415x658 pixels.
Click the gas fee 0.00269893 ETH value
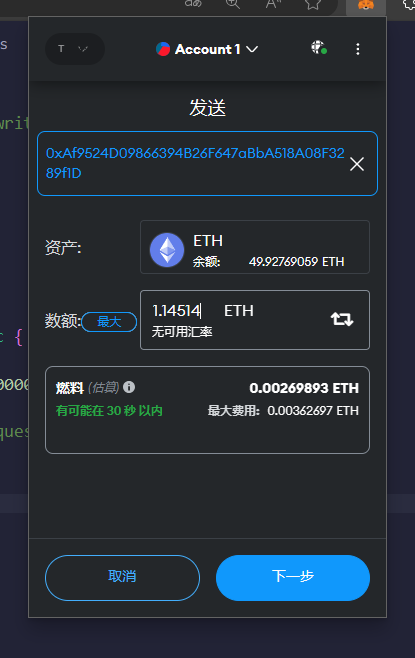pyautogui.click(x=304, y=388)
